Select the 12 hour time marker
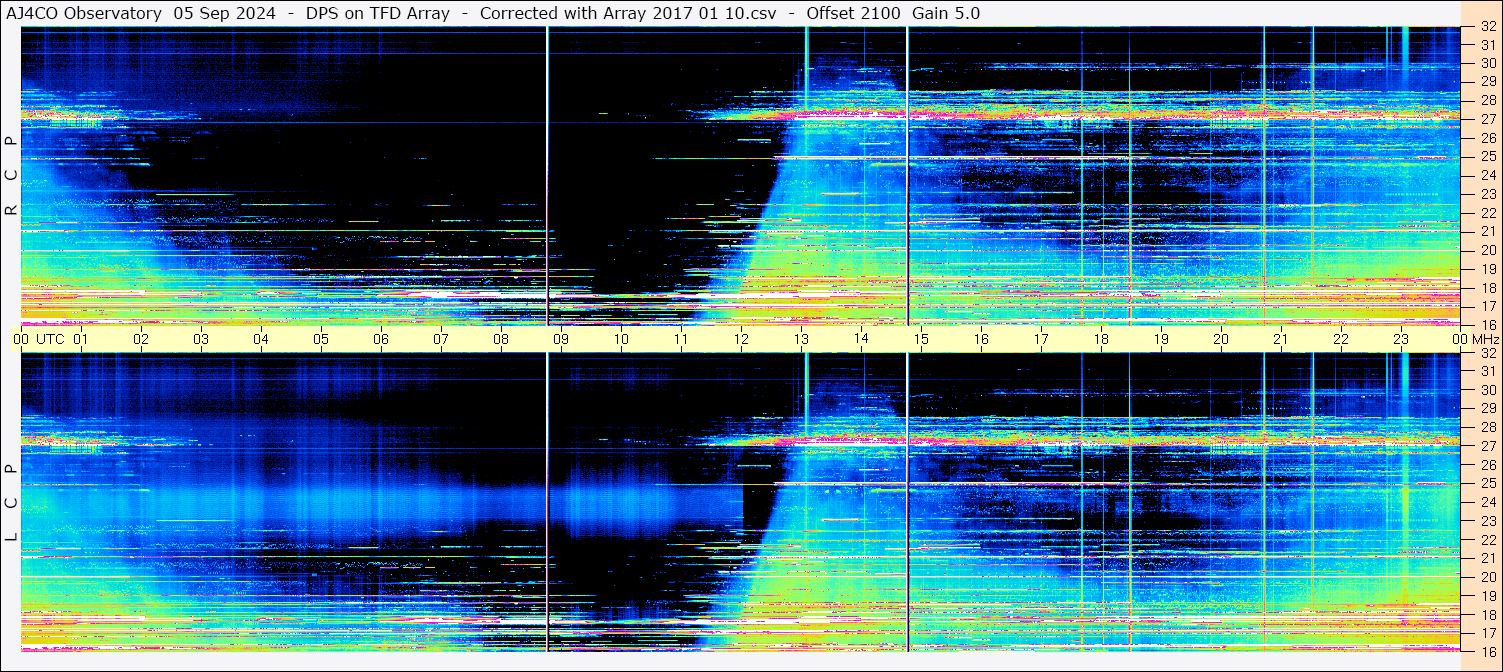 click(x=741, y=339)
